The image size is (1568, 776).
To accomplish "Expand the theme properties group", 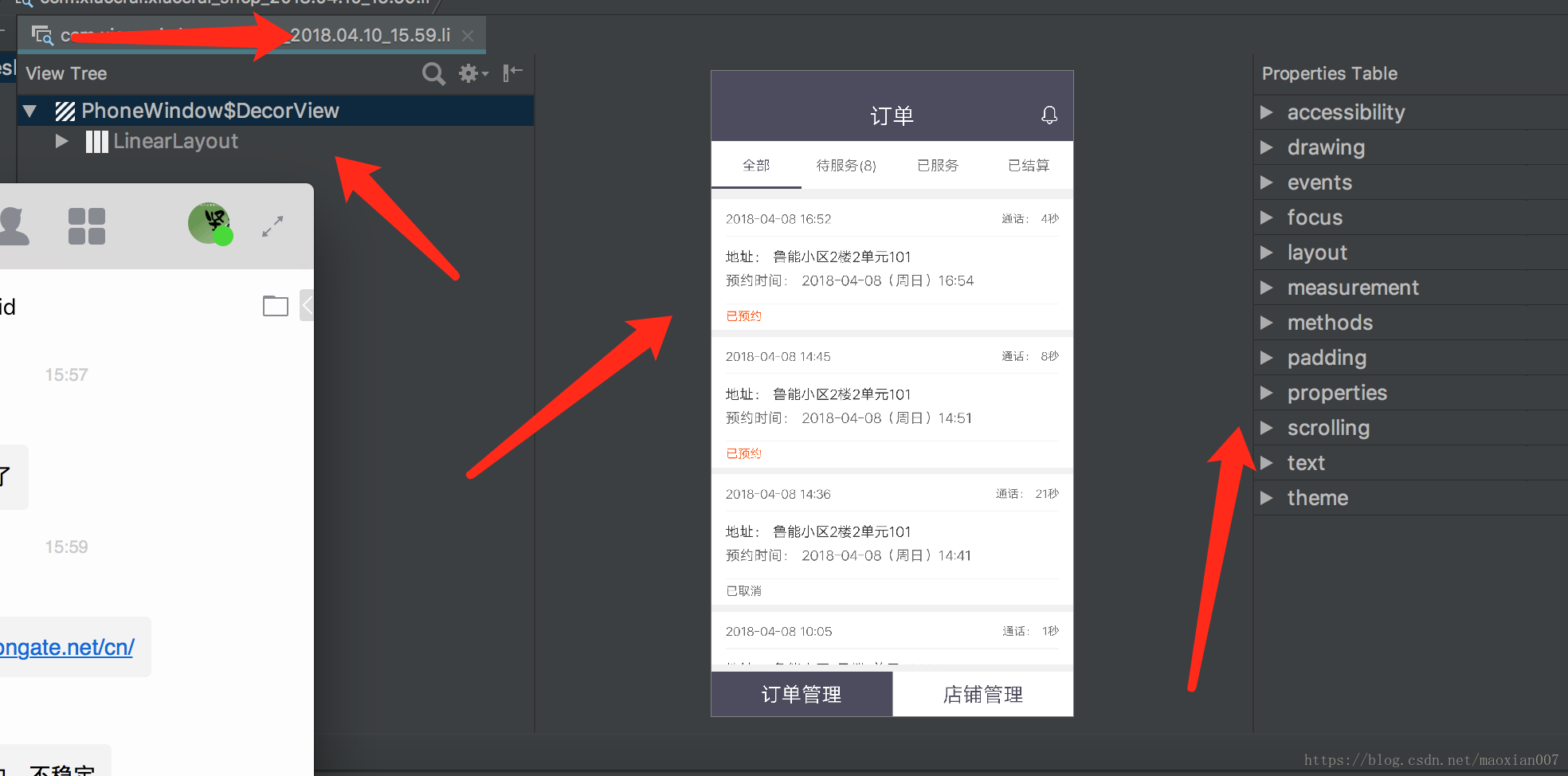I will 1266,498.
